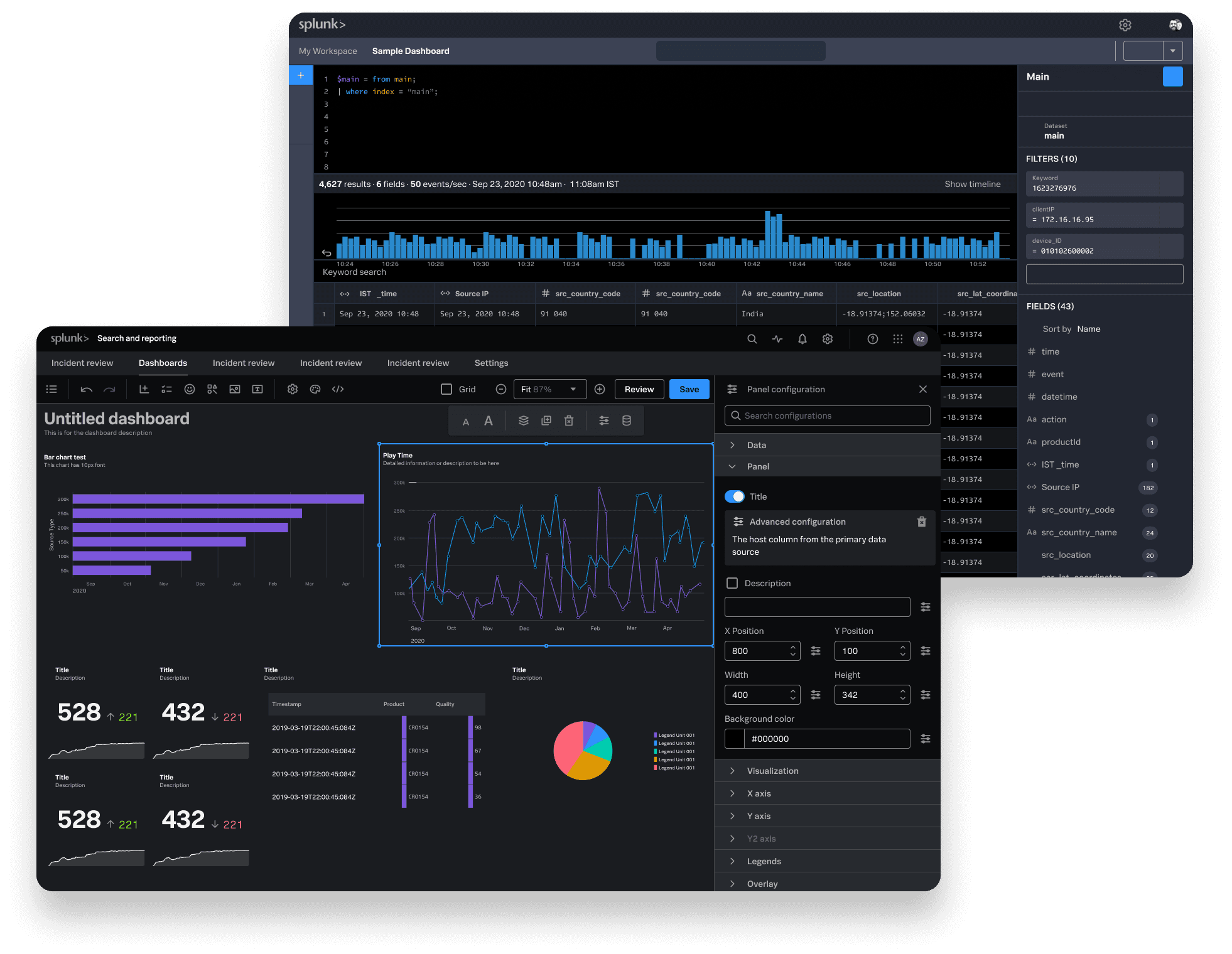The height and width of the screenshot is (954, 1232).
Task: Click the X Position value field
Action: coord(762,651)
